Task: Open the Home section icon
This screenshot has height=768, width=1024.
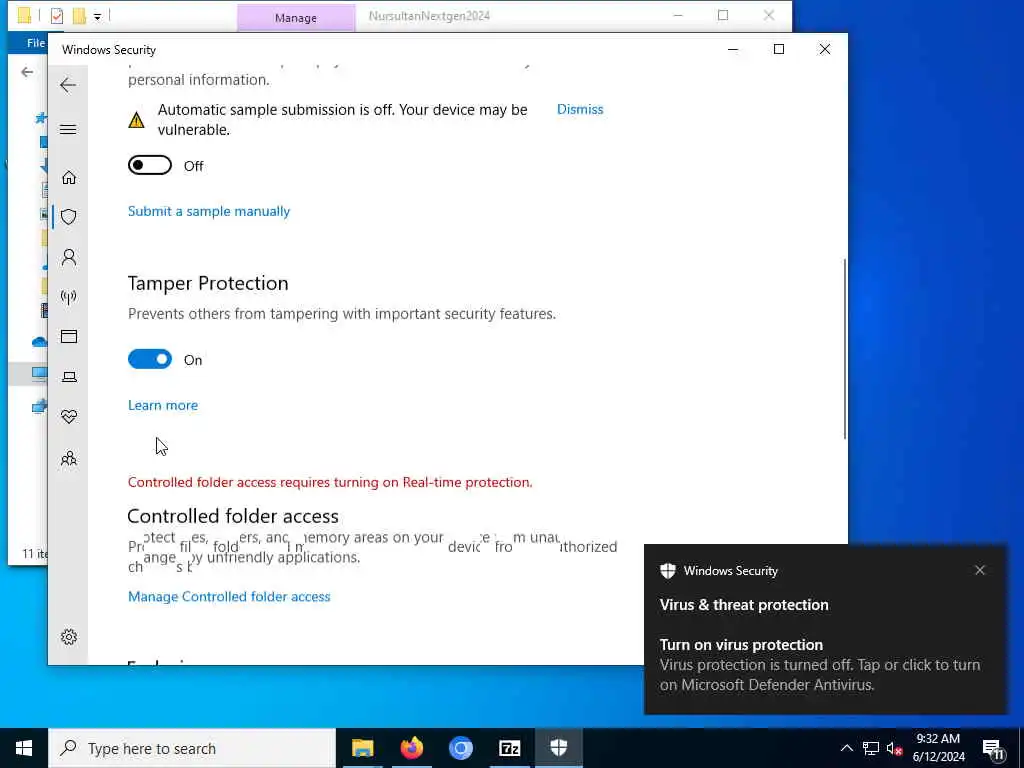Action: 69,178
